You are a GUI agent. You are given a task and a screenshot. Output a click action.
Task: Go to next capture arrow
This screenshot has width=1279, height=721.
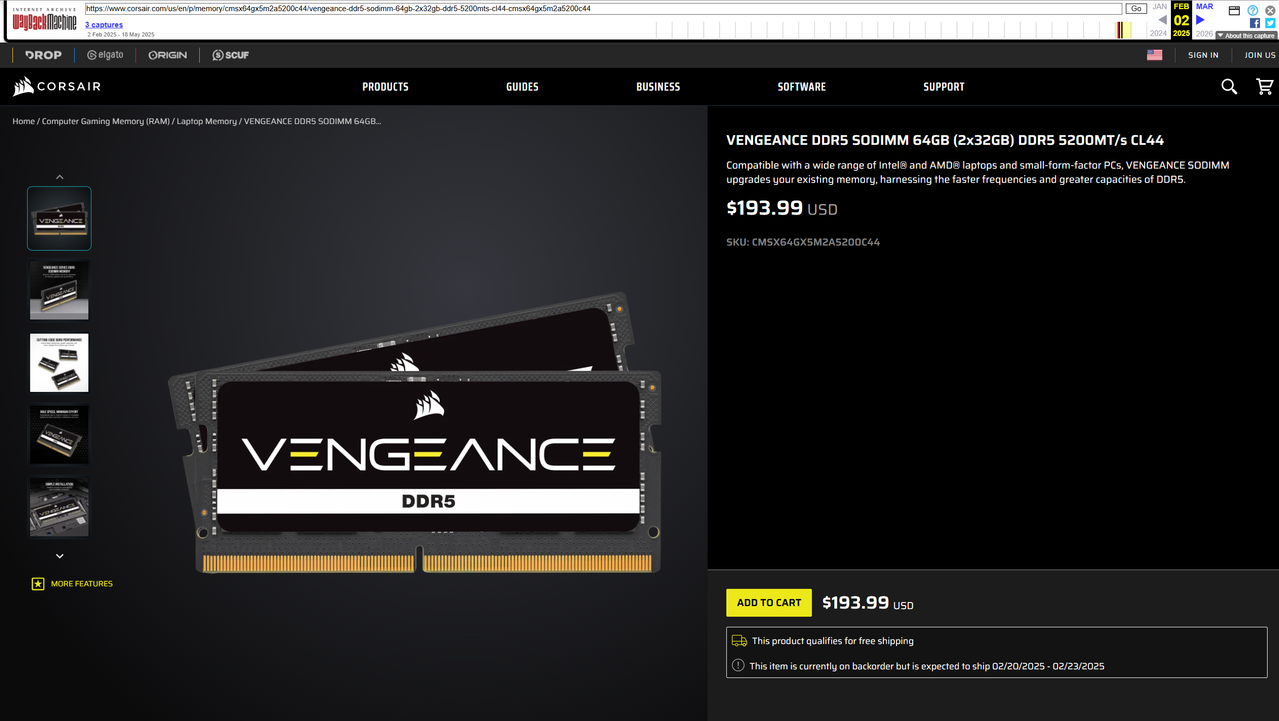point(1200,20)
